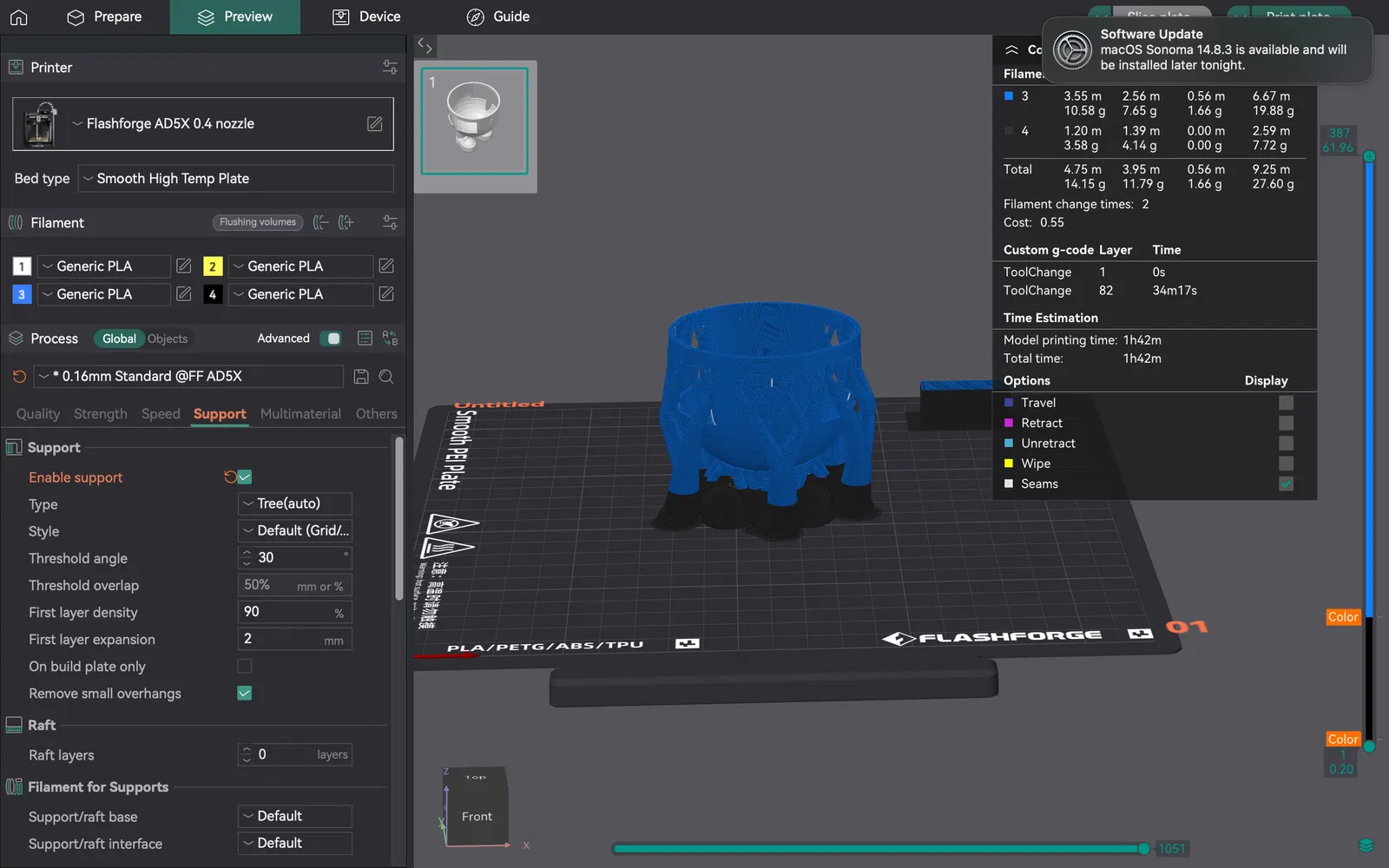This screenshot has width=1389, height=868.
Task: Click the Color change marker near slider bottom
Action: (x=1343, y=739)
